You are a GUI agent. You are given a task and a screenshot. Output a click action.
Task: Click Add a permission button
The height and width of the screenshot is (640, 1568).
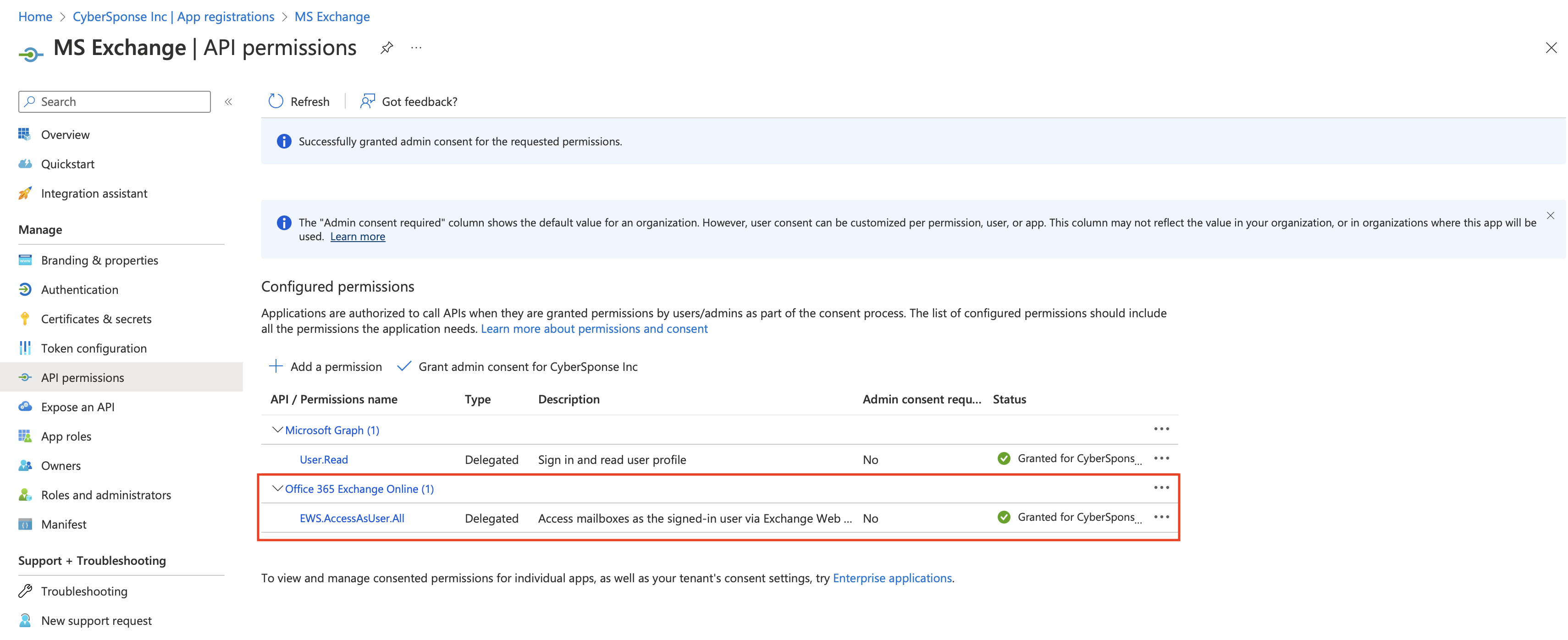(x=326, y=367)
